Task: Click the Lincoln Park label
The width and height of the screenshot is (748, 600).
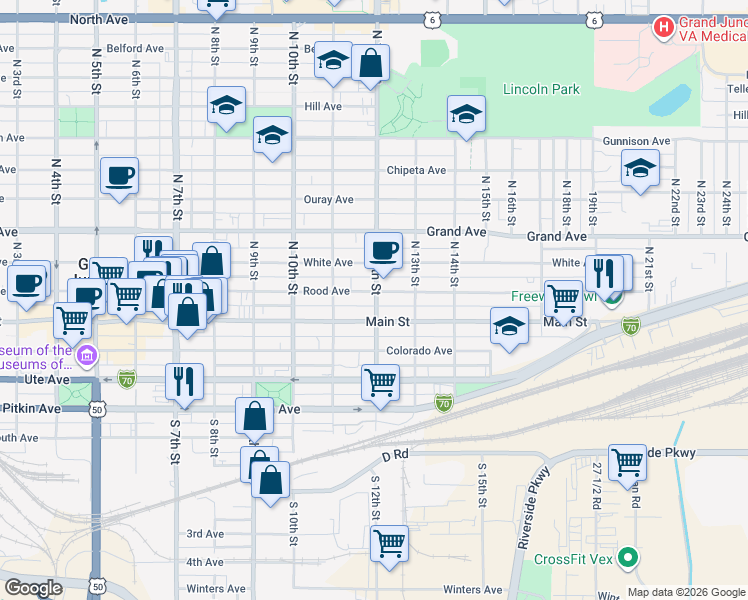Action: pos(541,89)
